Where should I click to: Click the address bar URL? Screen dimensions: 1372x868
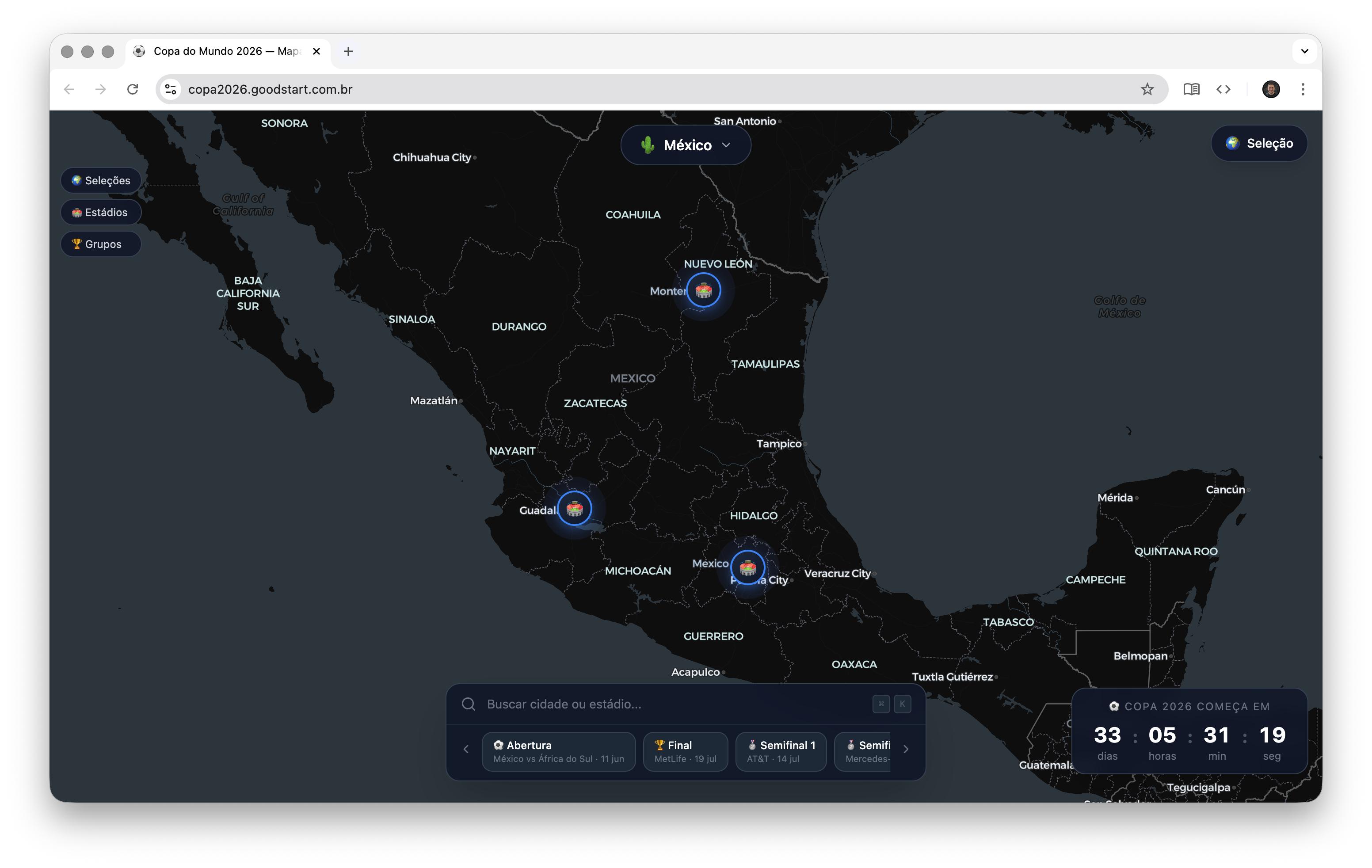pos(270,89)
